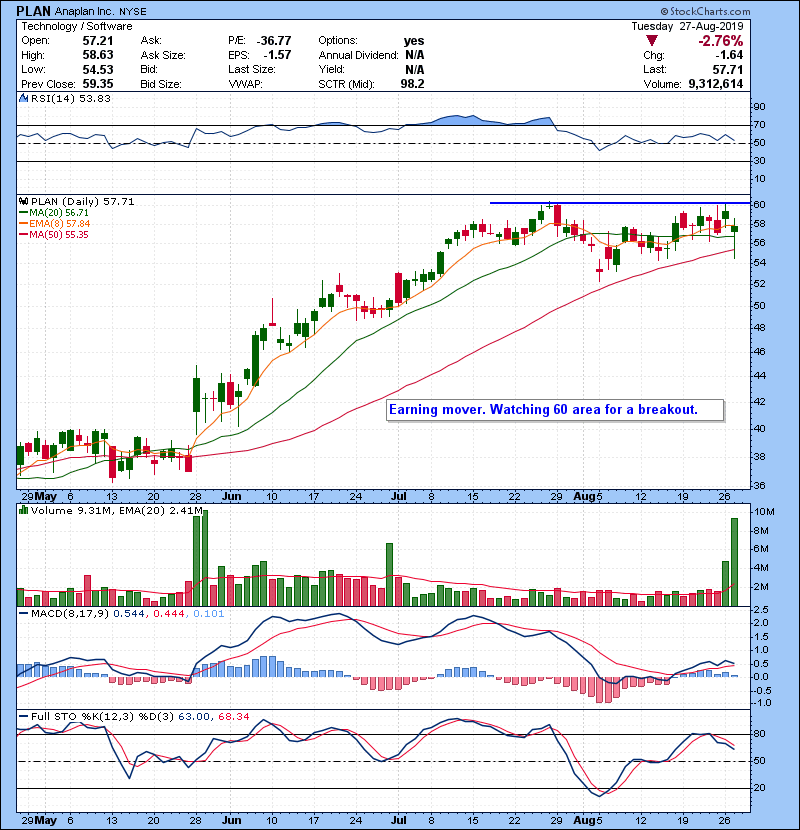Click the PLAN (Daily) candlestick legend icon
This screenshot has height=830, width=800.
pos(24,201)
